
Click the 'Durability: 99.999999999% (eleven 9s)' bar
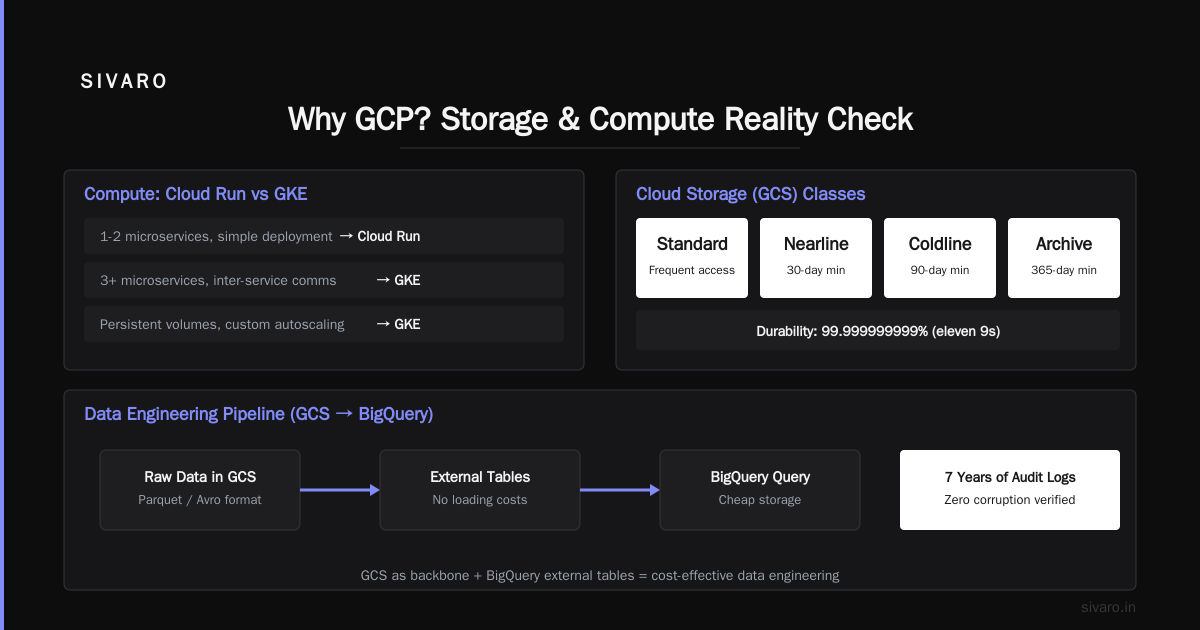878,330
